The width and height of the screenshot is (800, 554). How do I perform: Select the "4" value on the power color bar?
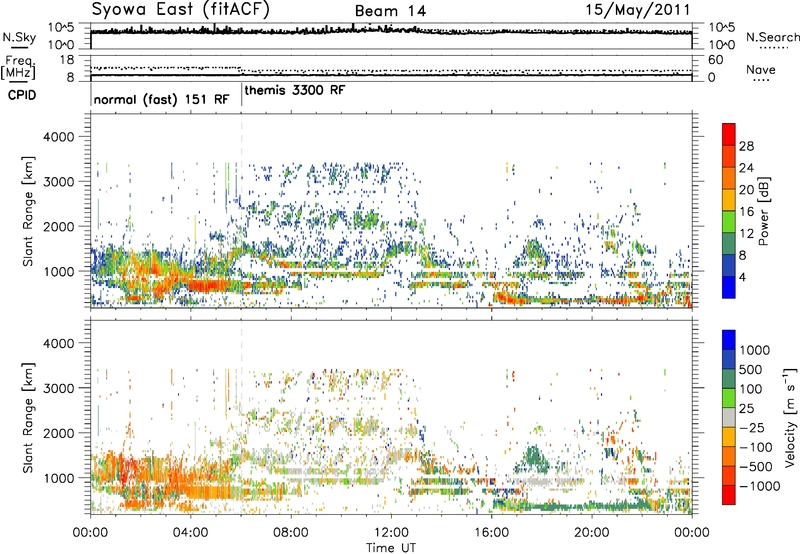743,277
